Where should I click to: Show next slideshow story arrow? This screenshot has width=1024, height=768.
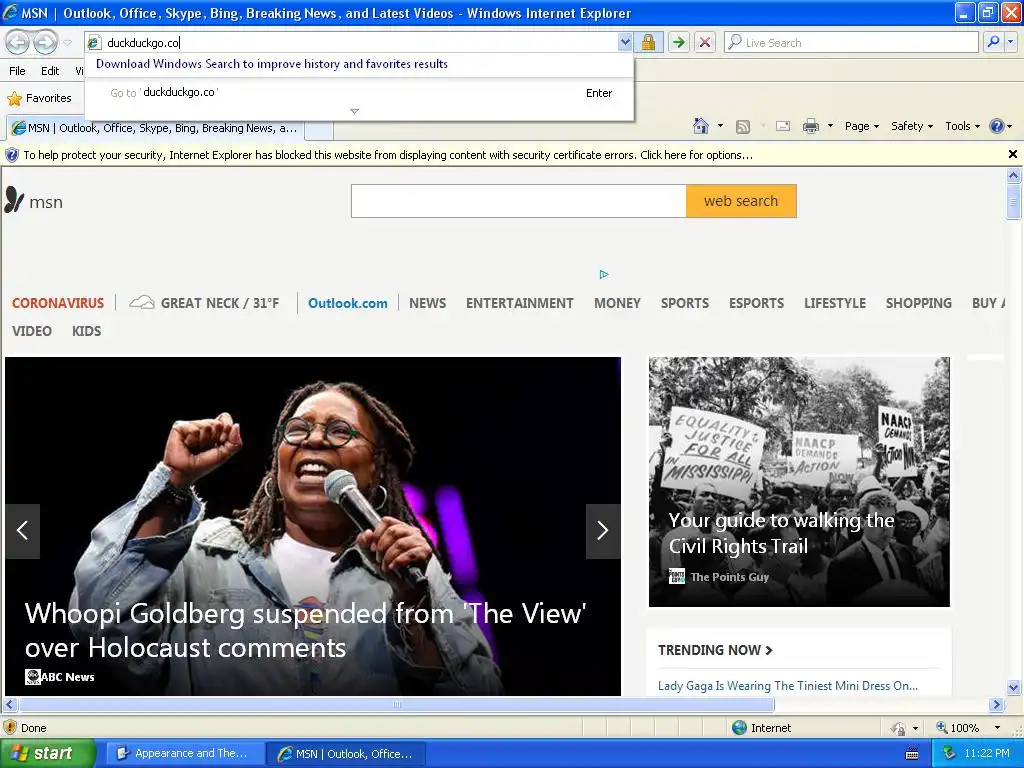(x=603, y=531)
